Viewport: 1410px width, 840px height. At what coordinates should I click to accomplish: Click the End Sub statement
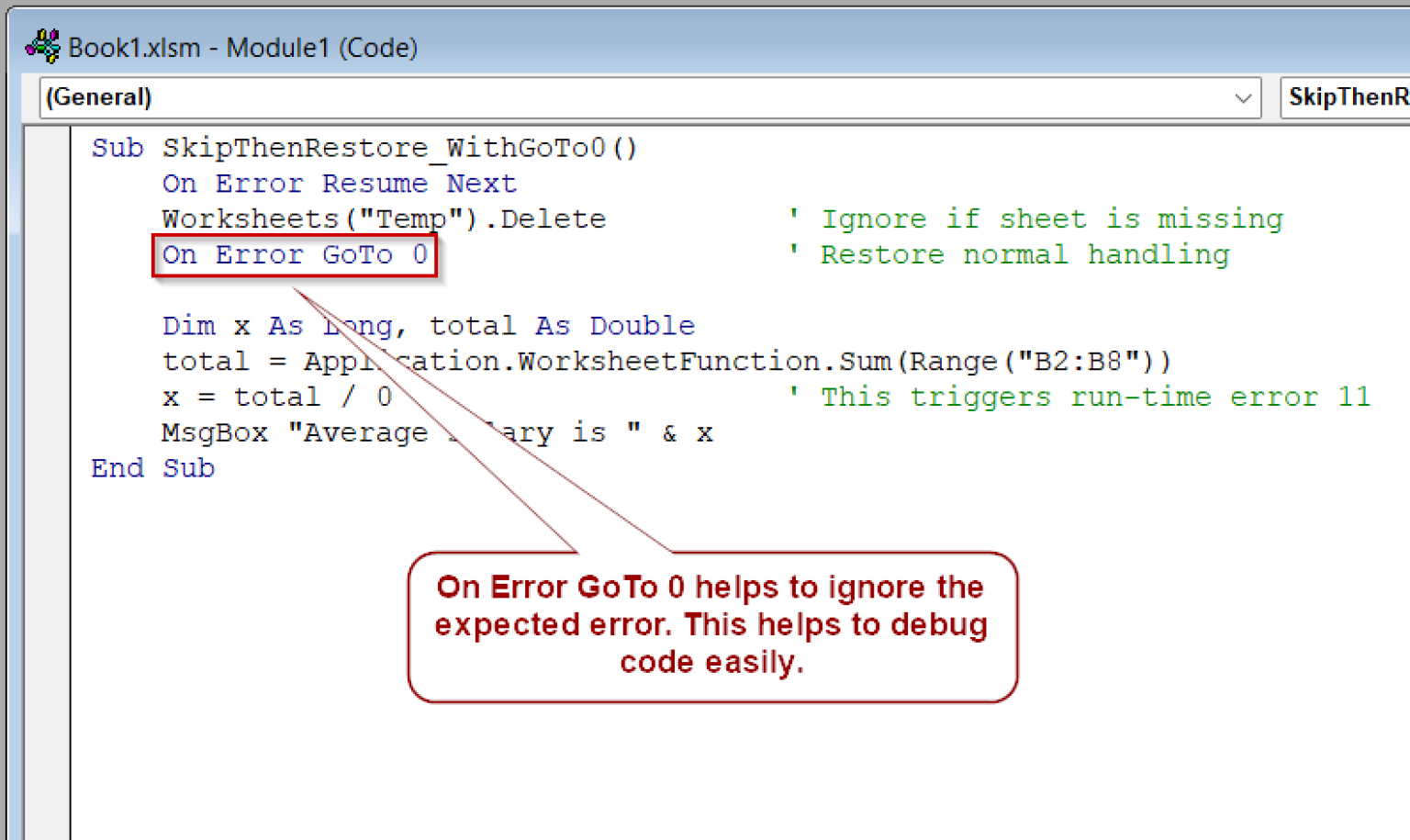click(151, 468)
